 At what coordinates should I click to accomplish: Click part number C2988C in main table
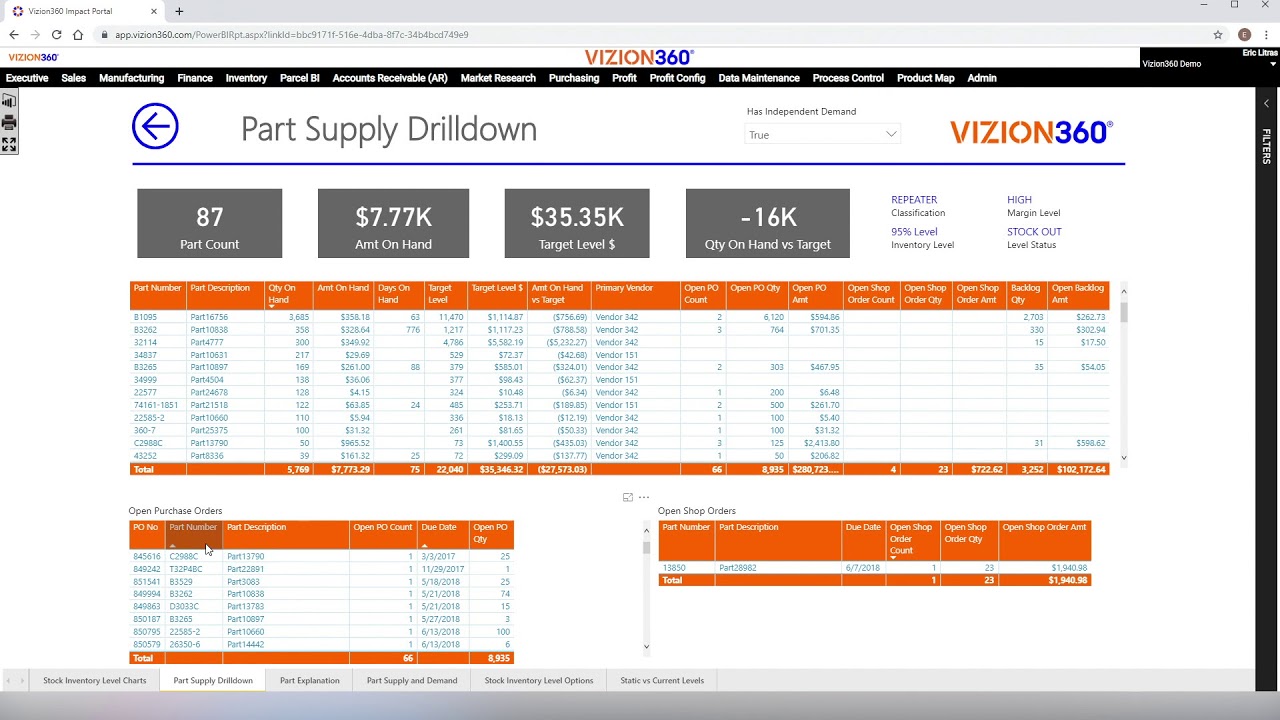click(x=148, y=443)
